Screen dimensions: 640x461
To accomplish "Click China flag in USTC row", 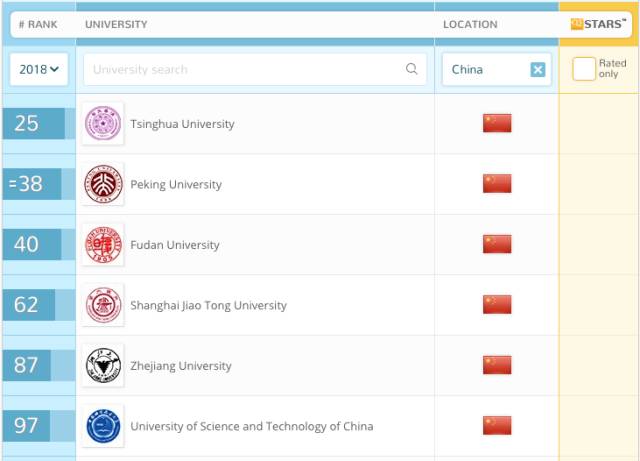I will pyautogui.click(x=497, y=425).
